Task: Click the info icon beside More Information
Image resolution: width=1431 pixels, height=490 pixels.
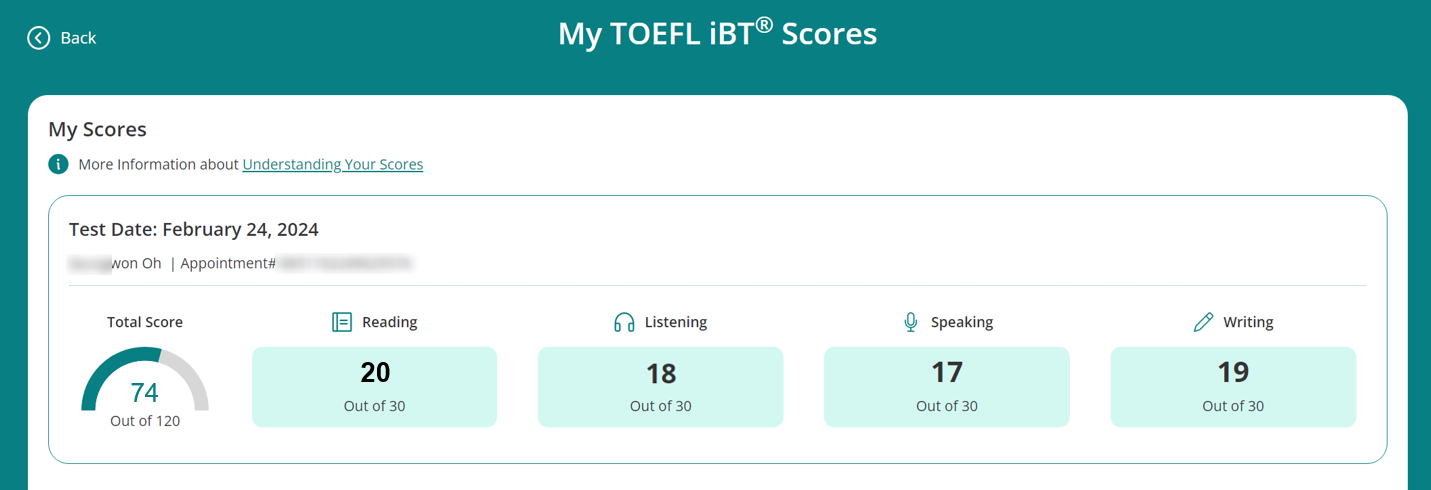Action: pyautogui.click(x=58, y=164)
